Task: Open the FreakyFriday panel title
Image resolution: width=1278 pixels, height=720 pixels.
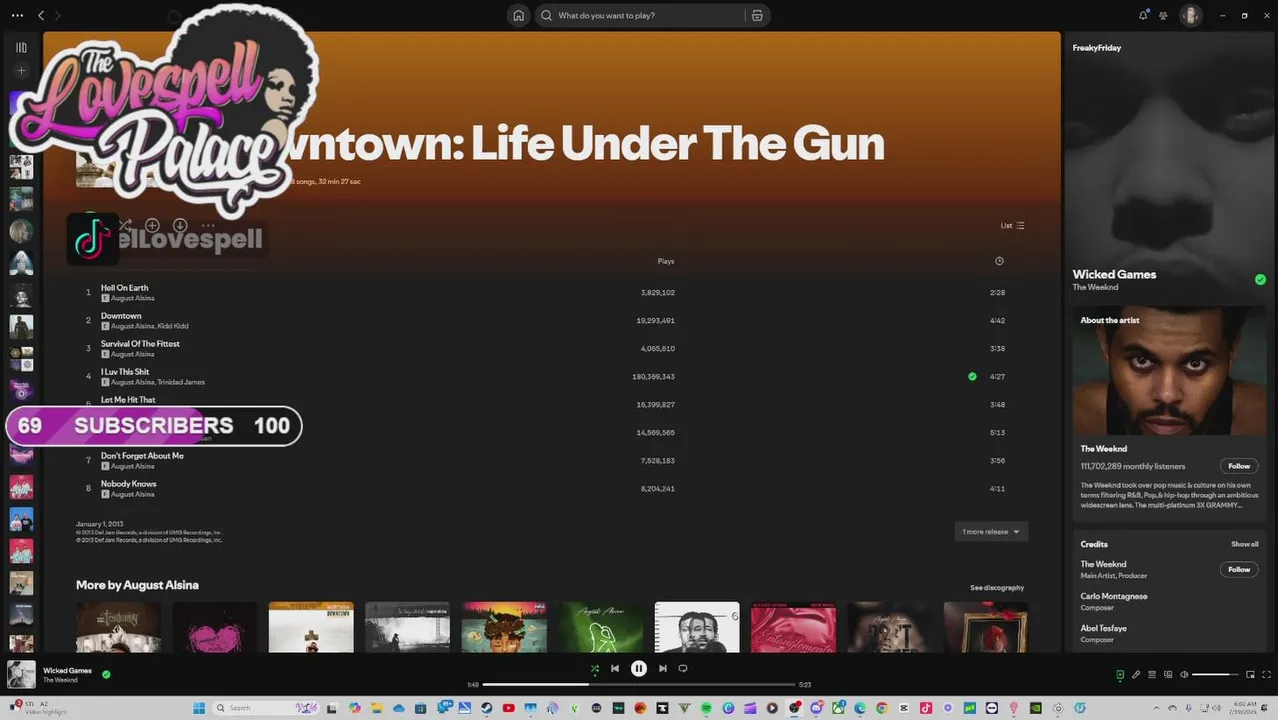Action: pyautogui.click(x=1097, y=48)
